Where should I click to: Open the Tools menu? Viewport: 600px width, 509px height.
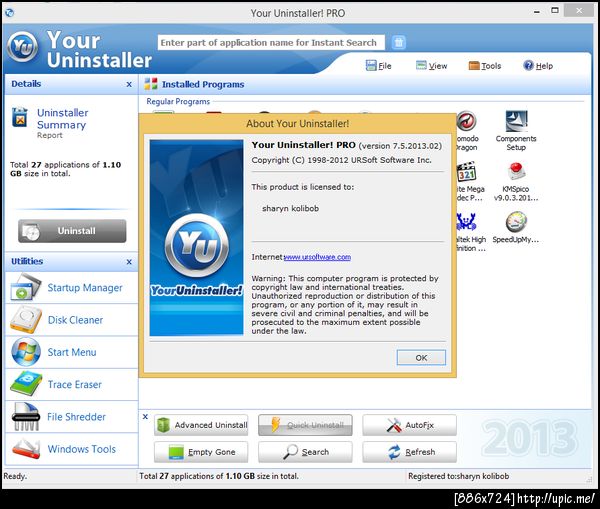point(485,66)
